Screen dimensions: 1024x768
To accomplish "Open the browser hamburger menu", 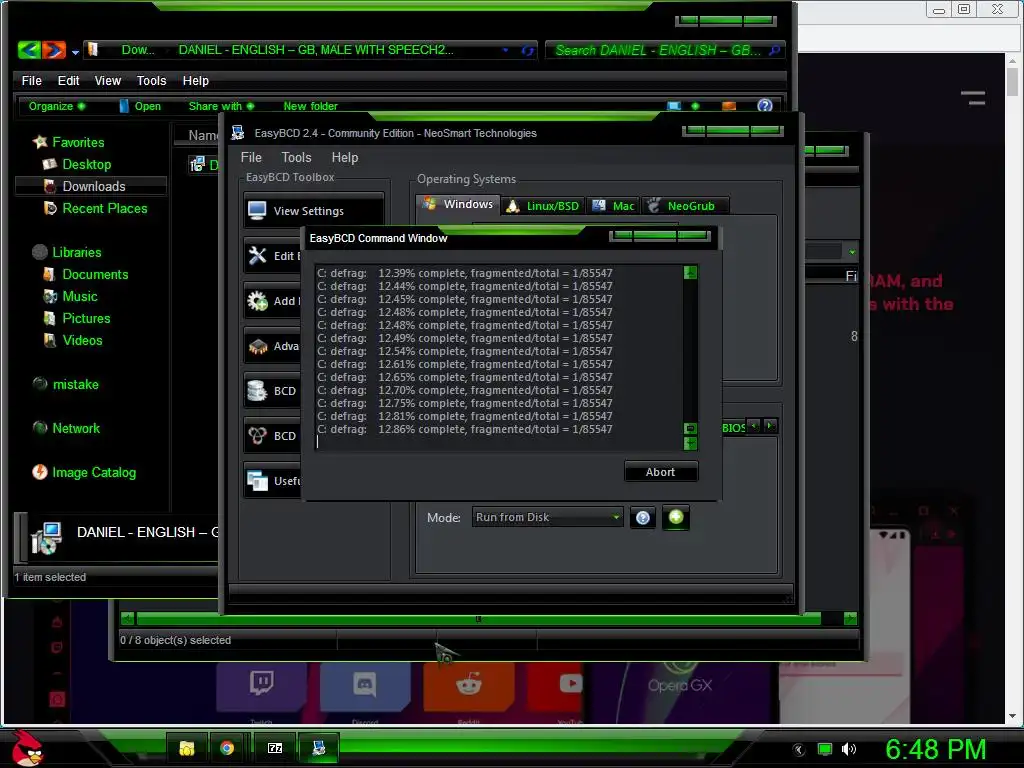I will [972, 98].
